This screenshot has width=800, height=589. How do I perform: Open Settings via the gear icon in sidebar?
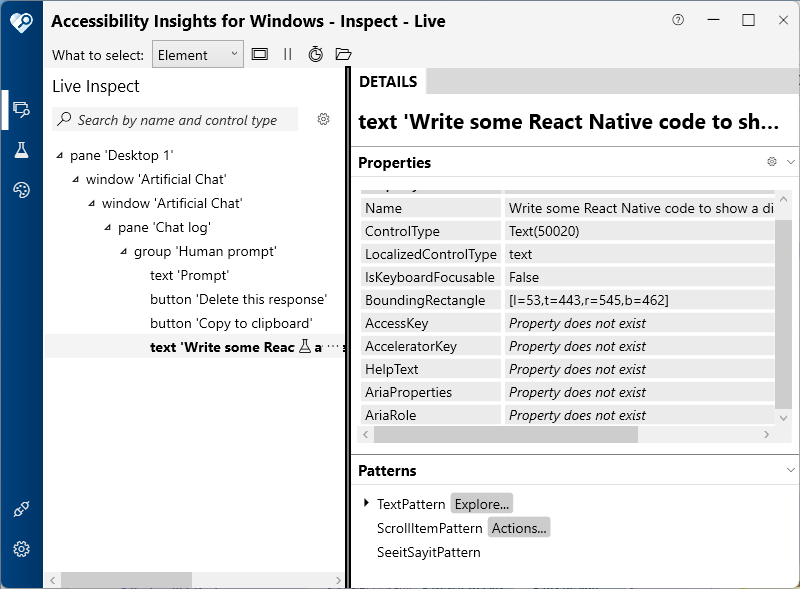point(21,548)
